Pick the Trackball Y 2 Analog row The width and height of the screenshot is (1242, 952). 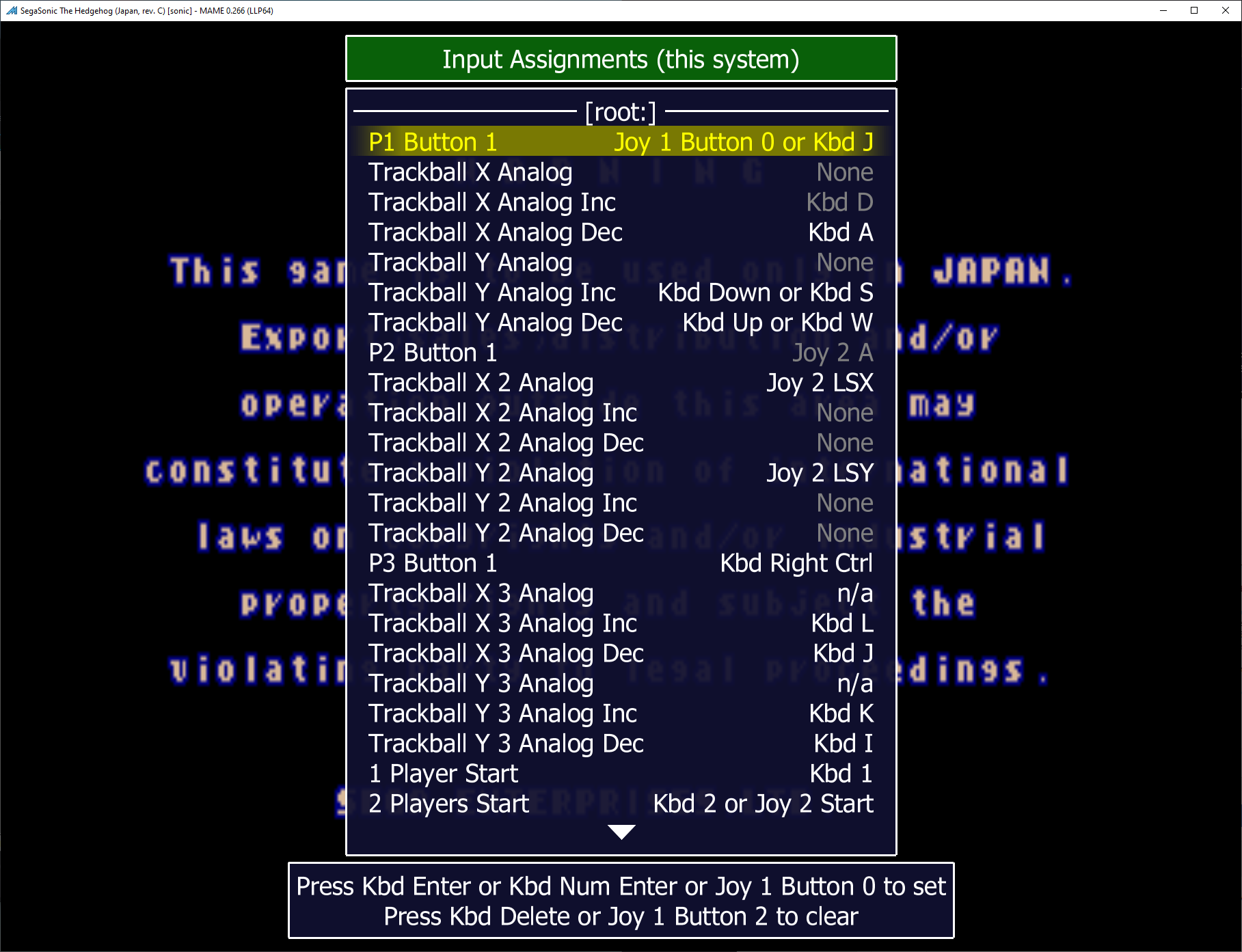tap(621, 472)
